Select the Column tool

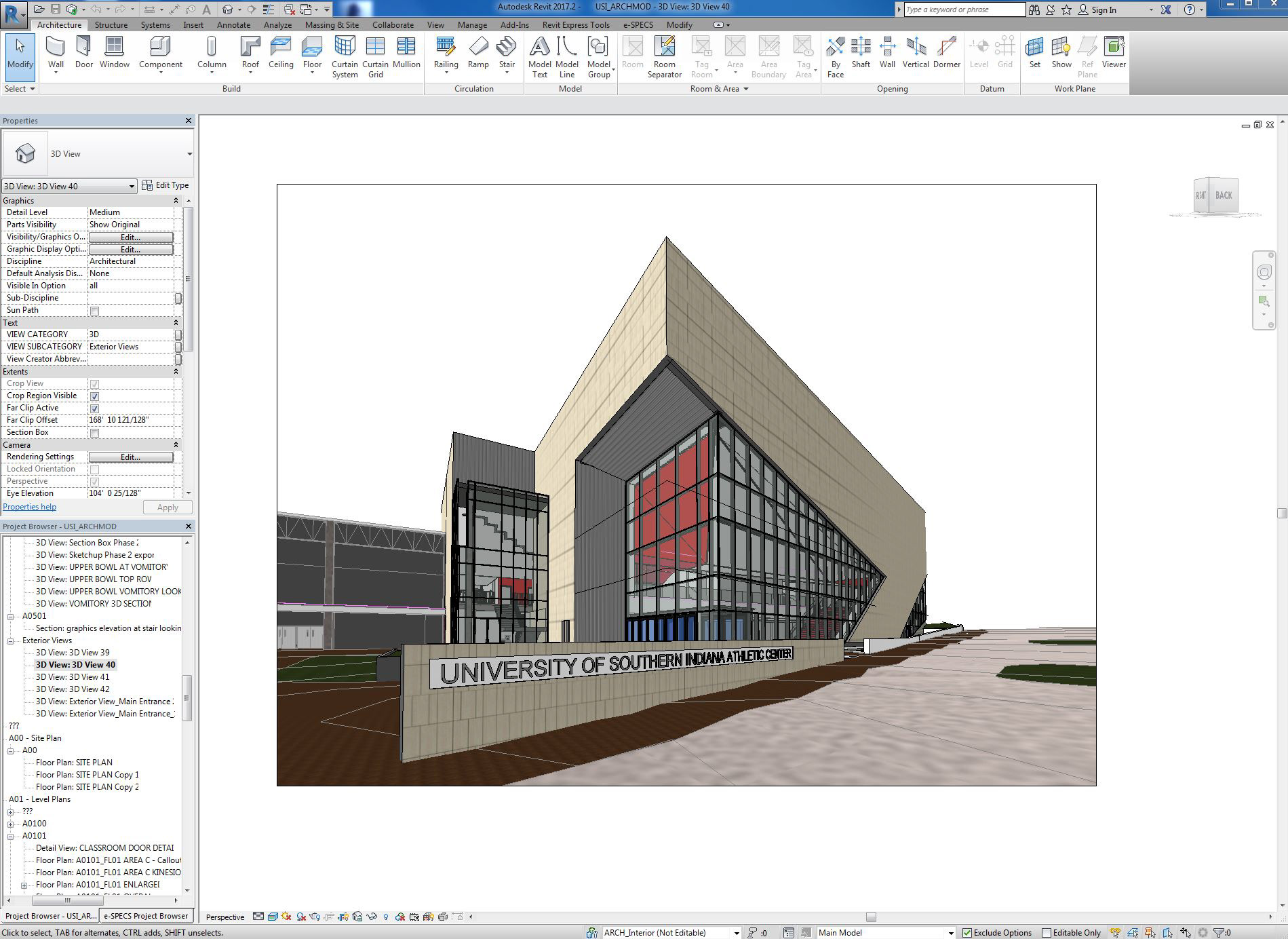[212, 53]
